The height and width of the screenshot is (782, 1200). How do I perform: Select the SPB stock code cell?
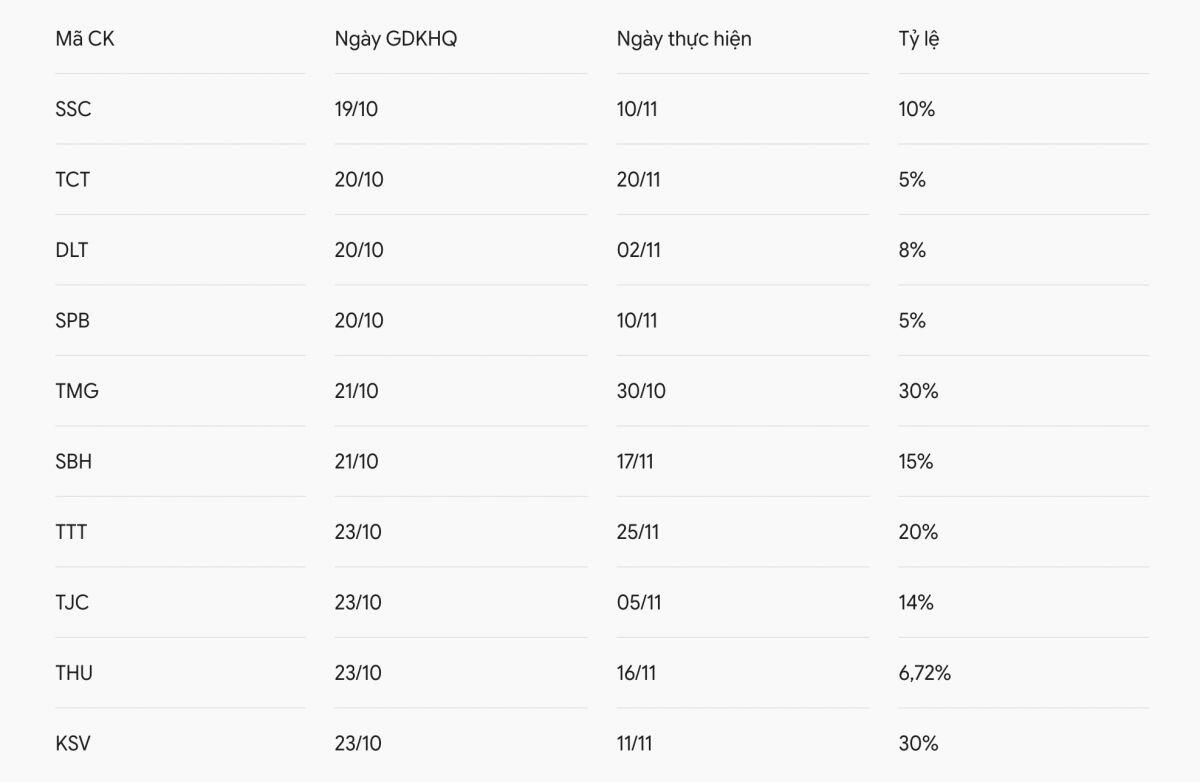pyautogui.click(x=73, y=321)
